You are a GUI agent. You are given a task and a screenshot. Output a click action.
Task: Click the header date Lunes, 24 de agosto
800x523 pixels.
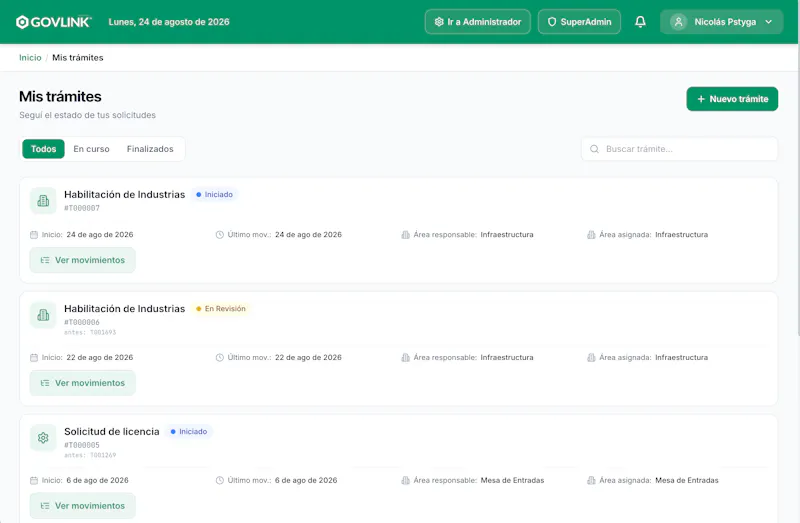pyautogui.click(x=169, y=22)
